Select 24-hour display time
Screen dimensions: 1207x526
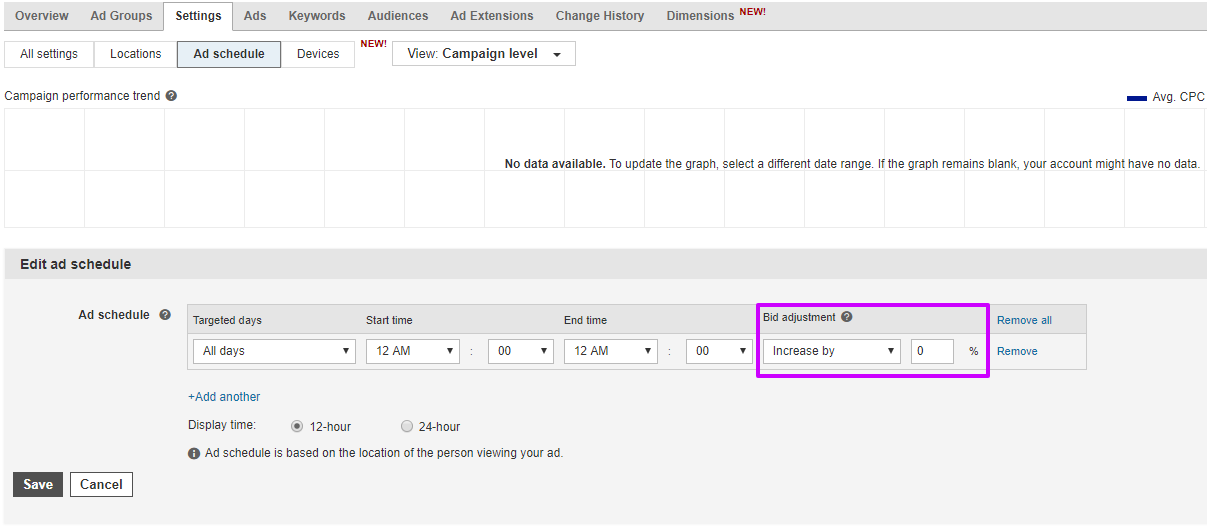pos(406,426)
